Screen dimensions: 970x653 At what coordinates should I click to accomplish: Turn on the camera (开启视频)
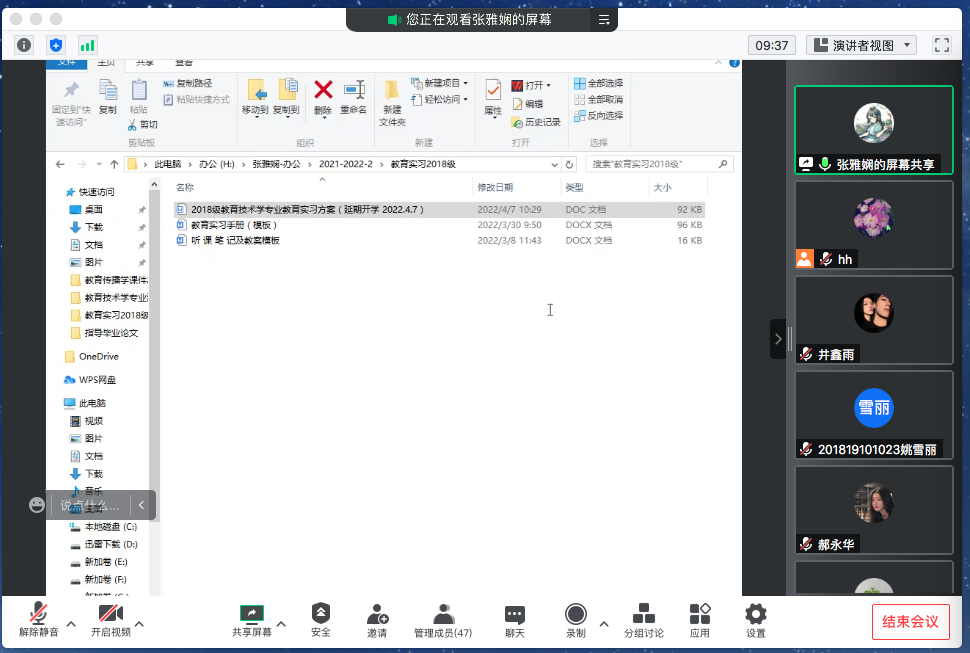click(110, 620)
